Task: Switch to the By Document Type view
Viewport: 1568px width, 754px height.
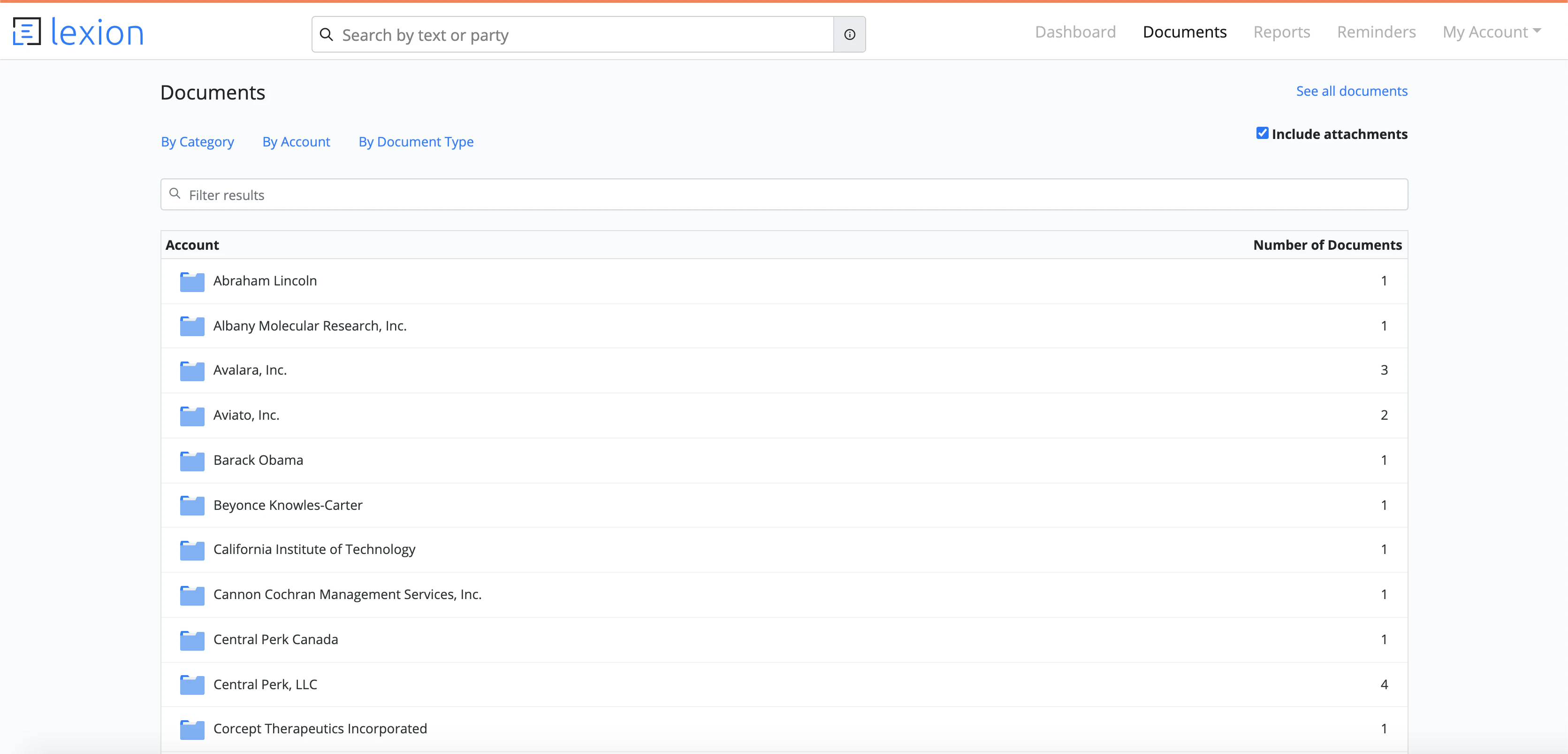Action: pos(416,141)
